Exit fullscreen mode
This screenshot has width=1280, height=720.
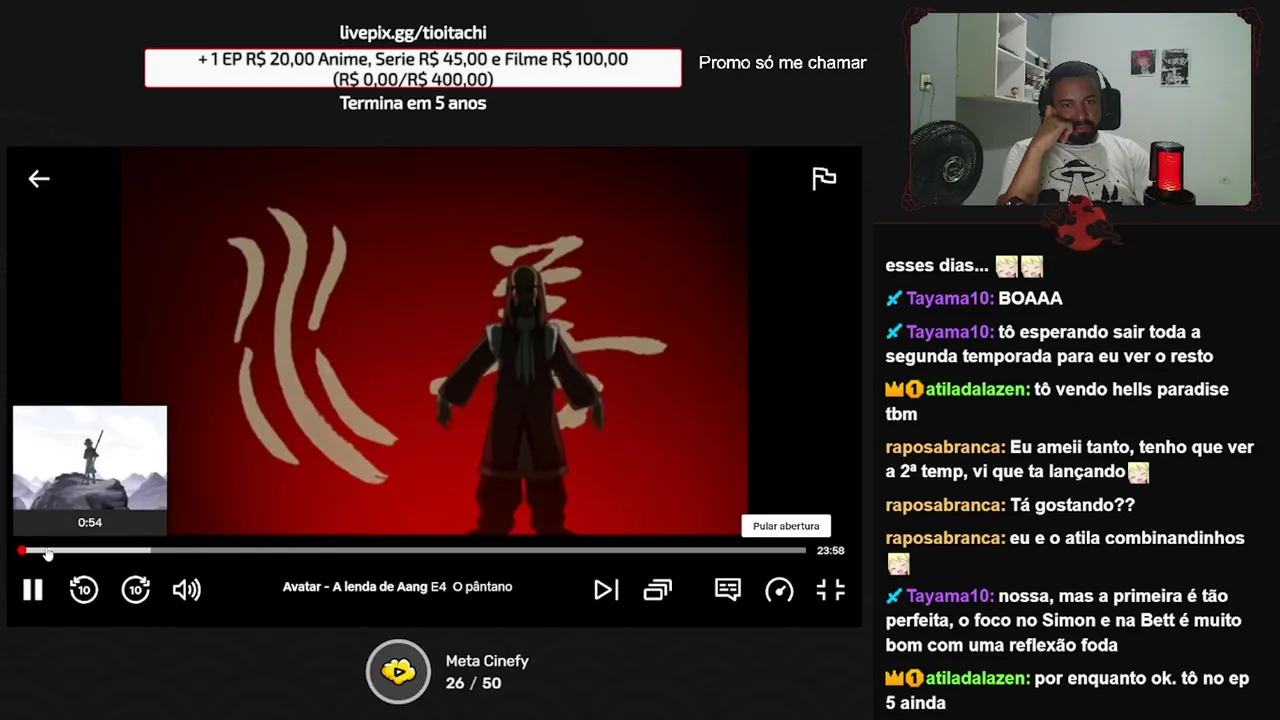831,590
